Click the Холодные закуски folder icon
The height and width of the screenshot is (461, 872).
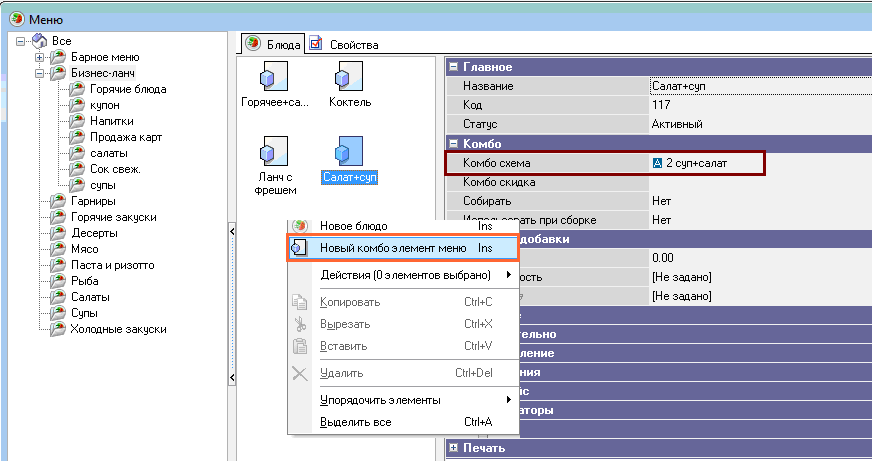(x=57, y=329)
